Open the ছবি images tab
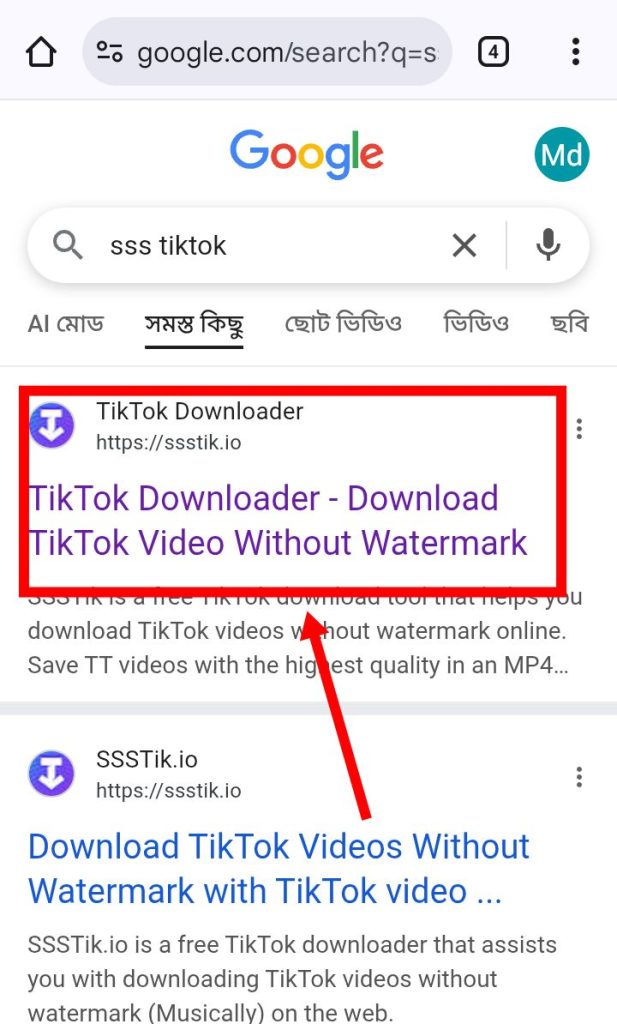The height and width of the screenshot is (1024, 617). click(x=569, y=323)
